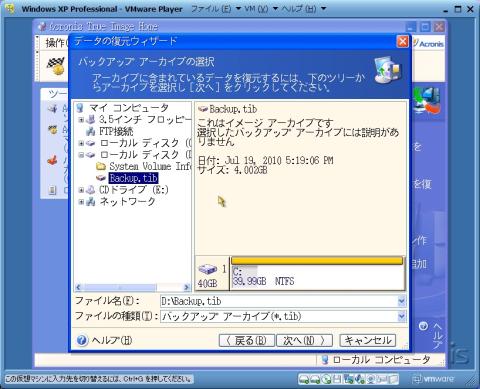Select the System Volume Information folder icon
The height and width of the screenshot is (389, 480).
click(101, 166)
